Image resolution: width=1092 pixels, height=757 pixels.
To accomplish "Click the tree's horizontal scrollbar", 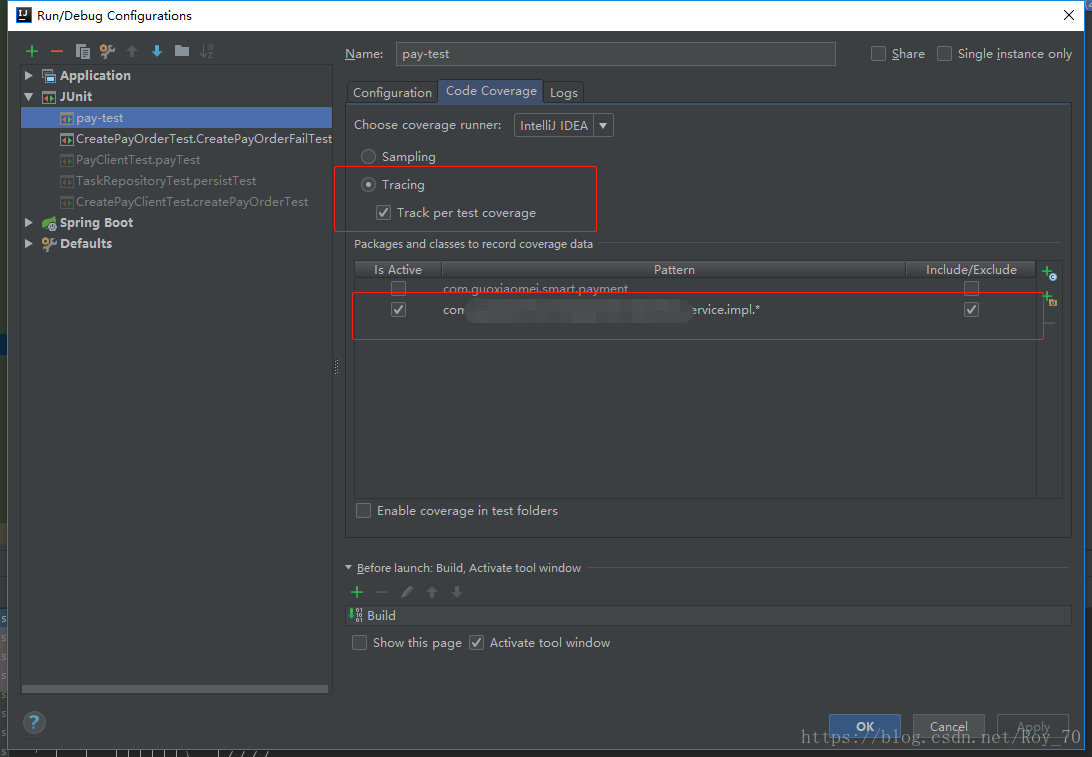I will point(175,689).
